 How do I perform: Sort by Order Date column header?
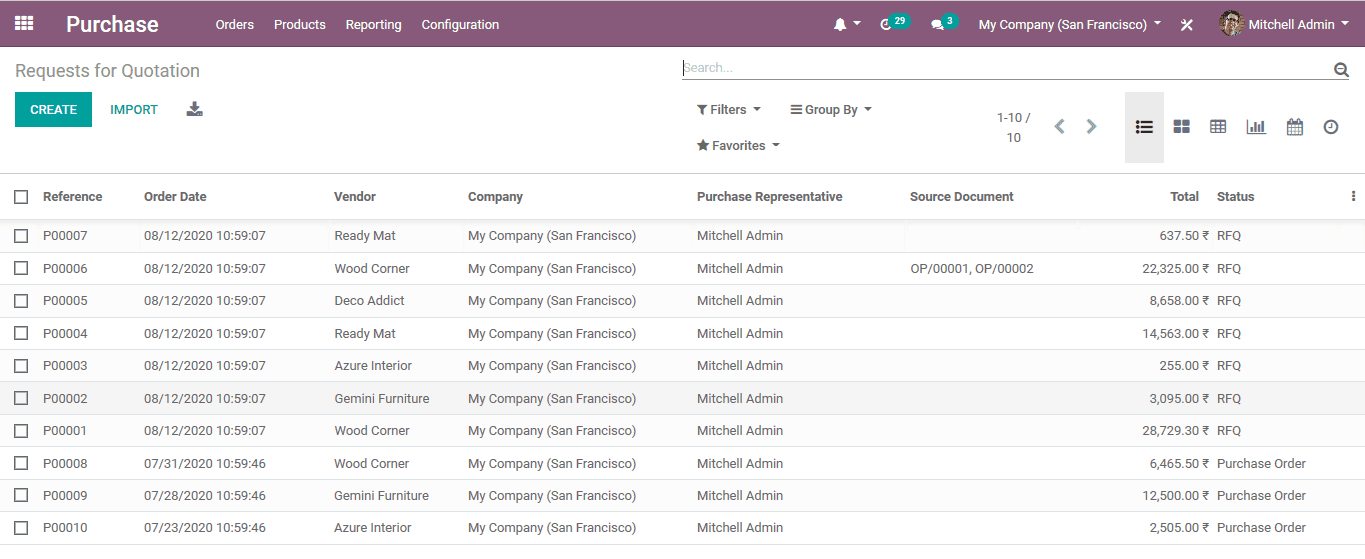(176, 197)
